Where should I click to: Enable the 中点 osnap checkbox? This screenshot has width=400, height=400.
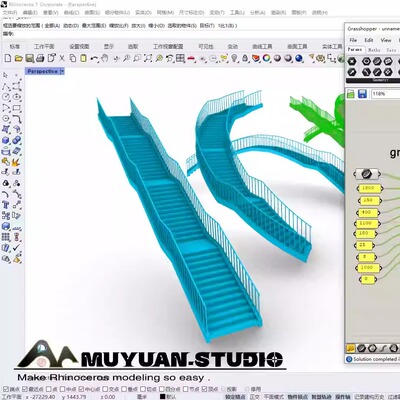(x=62, y=389)
